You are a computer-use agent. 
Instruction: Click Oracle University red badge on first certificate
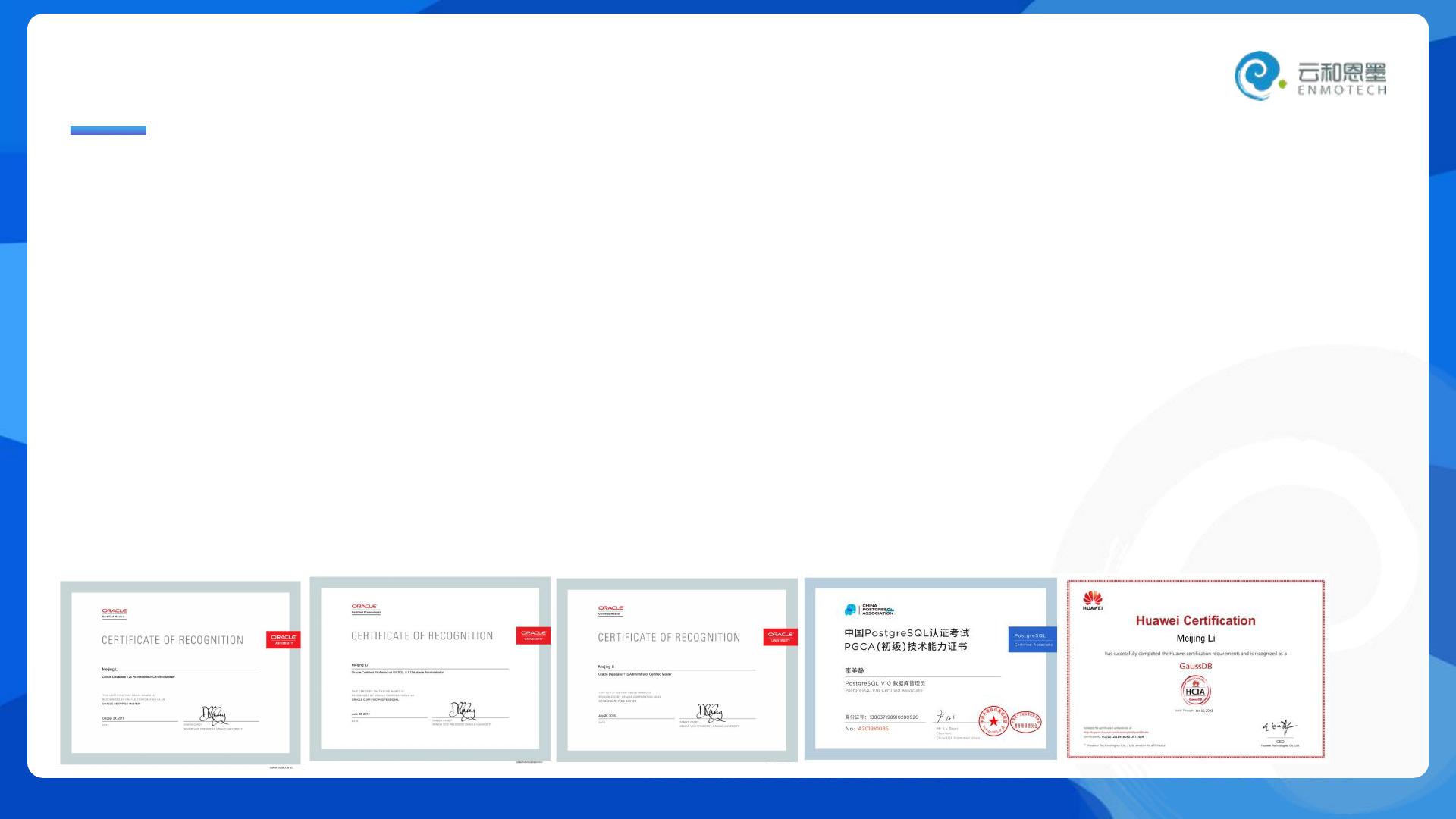(x=283, y=639)
